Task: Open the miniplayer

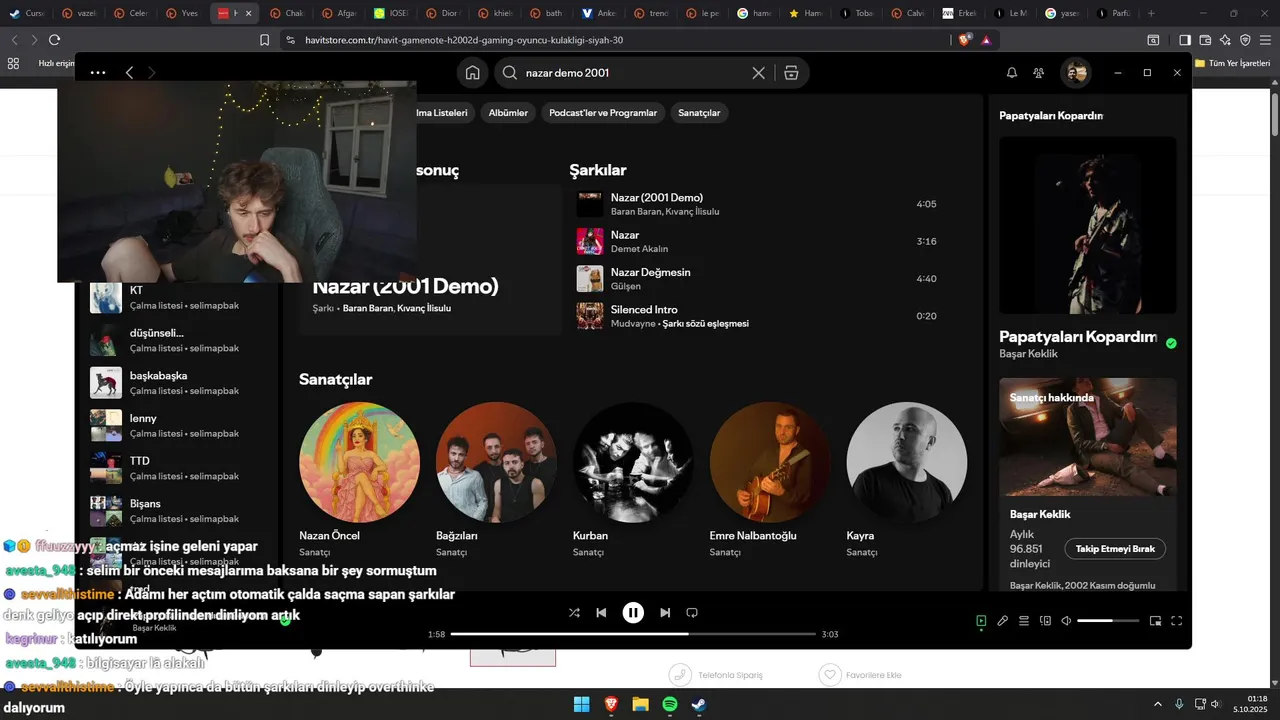Action: coord(1155,621)
